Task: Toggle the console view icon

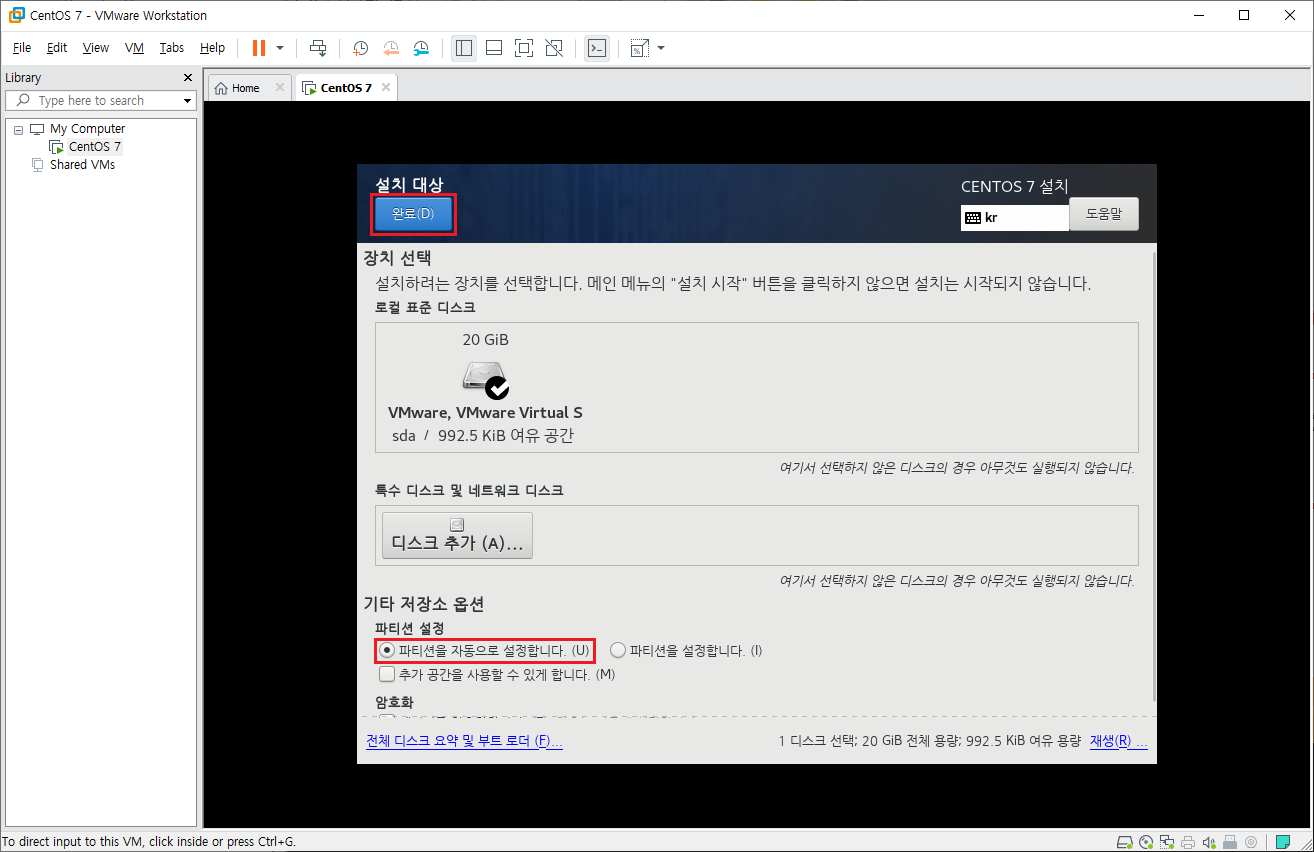Action: (597, 48)
